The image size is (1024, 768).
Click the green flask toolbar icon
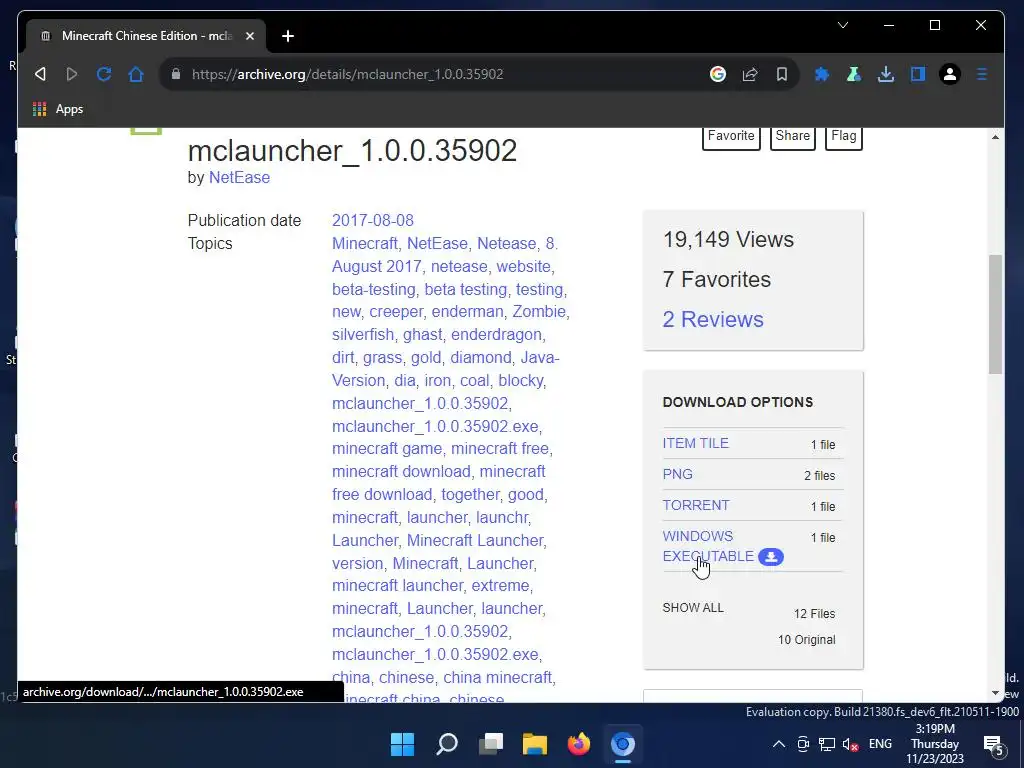[854, 74]
